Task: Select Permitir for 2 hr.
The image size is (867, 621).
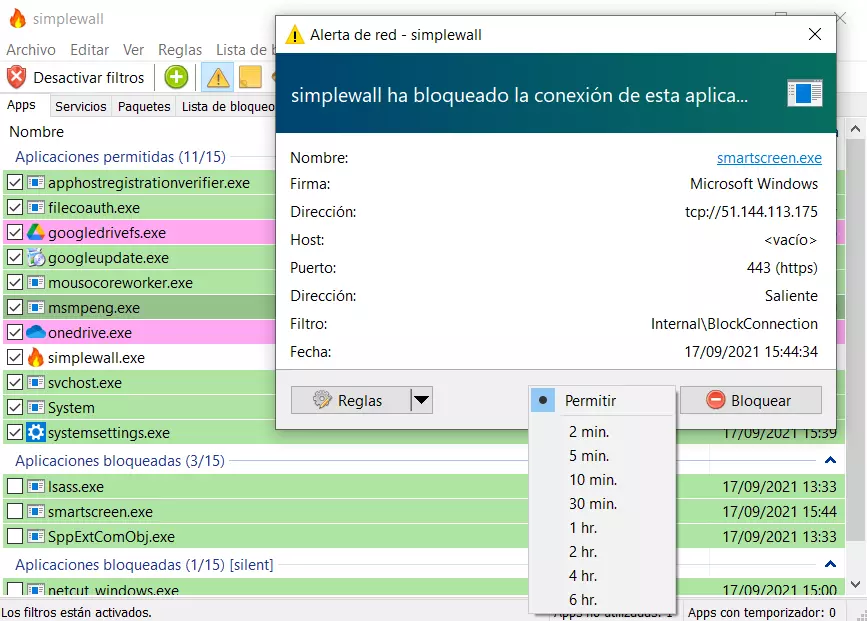Action: tap(602, 552)
